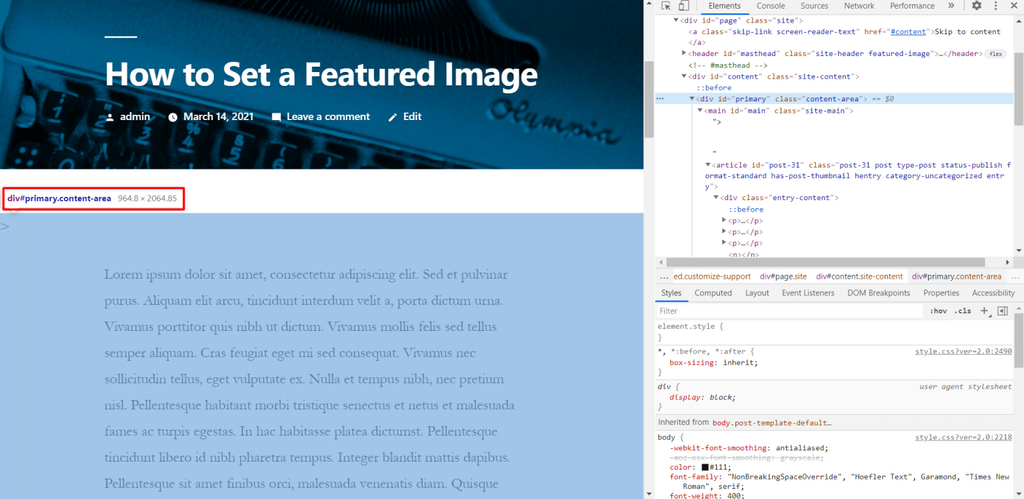The height and width of the screenshot is (499, 1024).
Task: Collapse the div.entry-content node
Action: (716, 197)
